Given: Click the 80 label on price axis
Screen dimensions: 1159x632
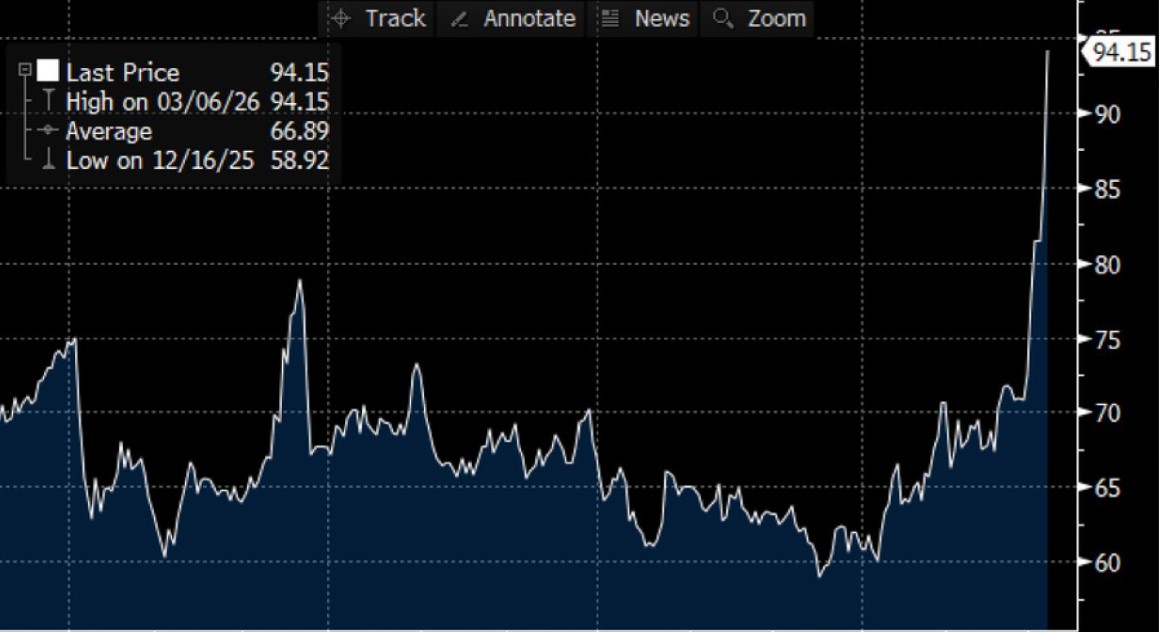Looking at the screenshot, I should click(x=1106, y=265).
